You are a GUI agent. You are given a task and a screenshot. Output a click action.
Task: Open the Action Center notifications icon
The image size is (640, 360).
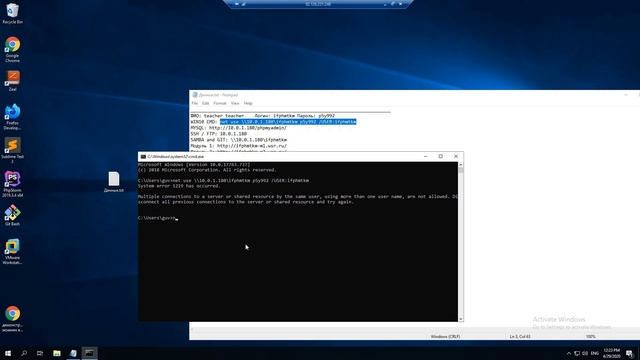[629, 353]
